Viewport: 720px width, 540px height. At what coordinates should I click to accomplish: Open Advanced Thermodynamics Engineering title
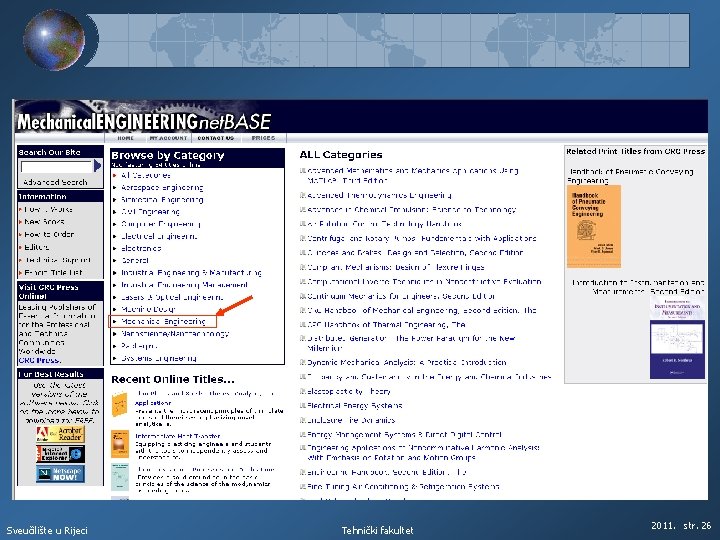coord(379,195)
